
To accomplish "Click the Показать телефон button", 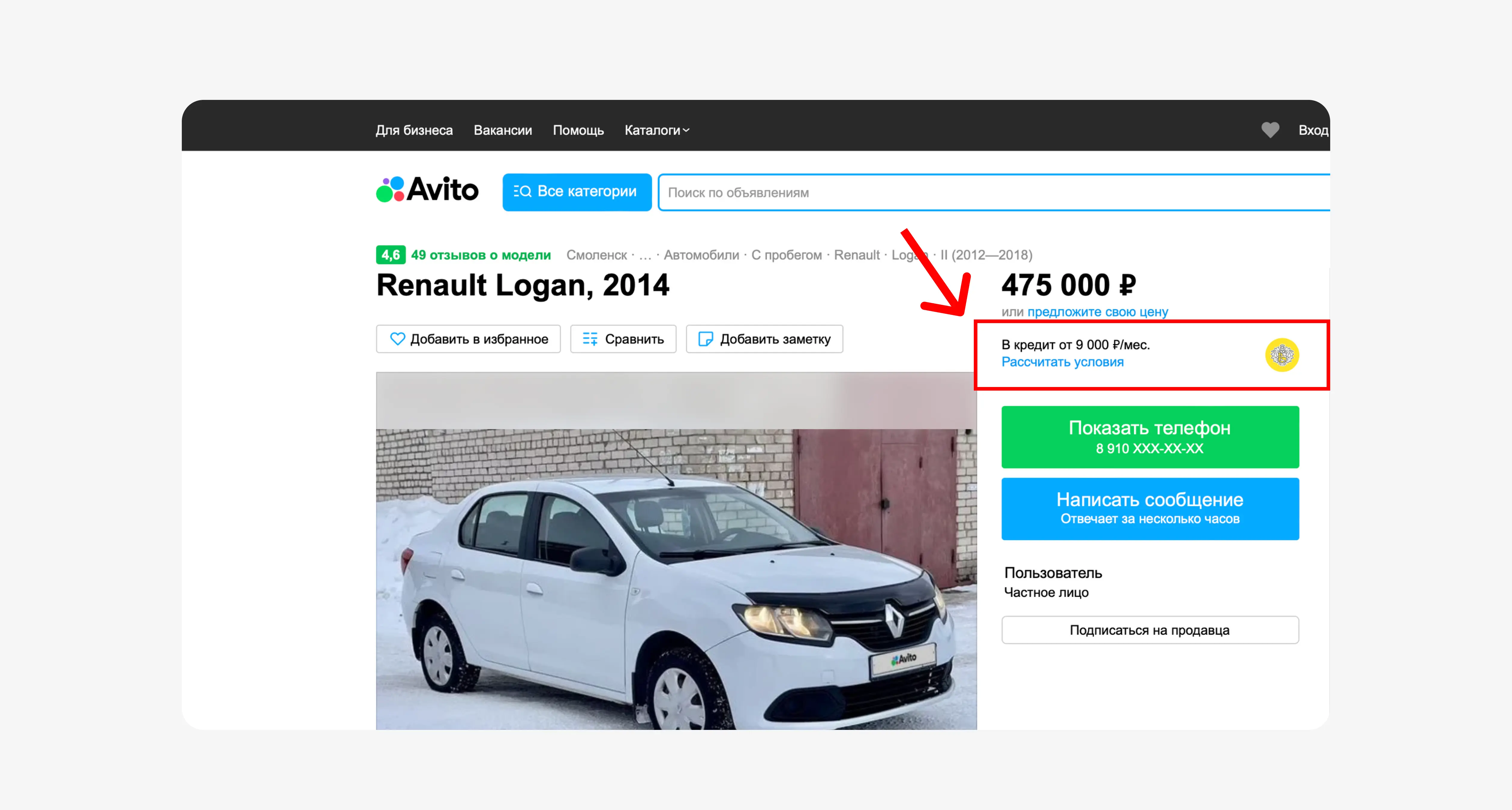I will click(x=1150, y=437).
